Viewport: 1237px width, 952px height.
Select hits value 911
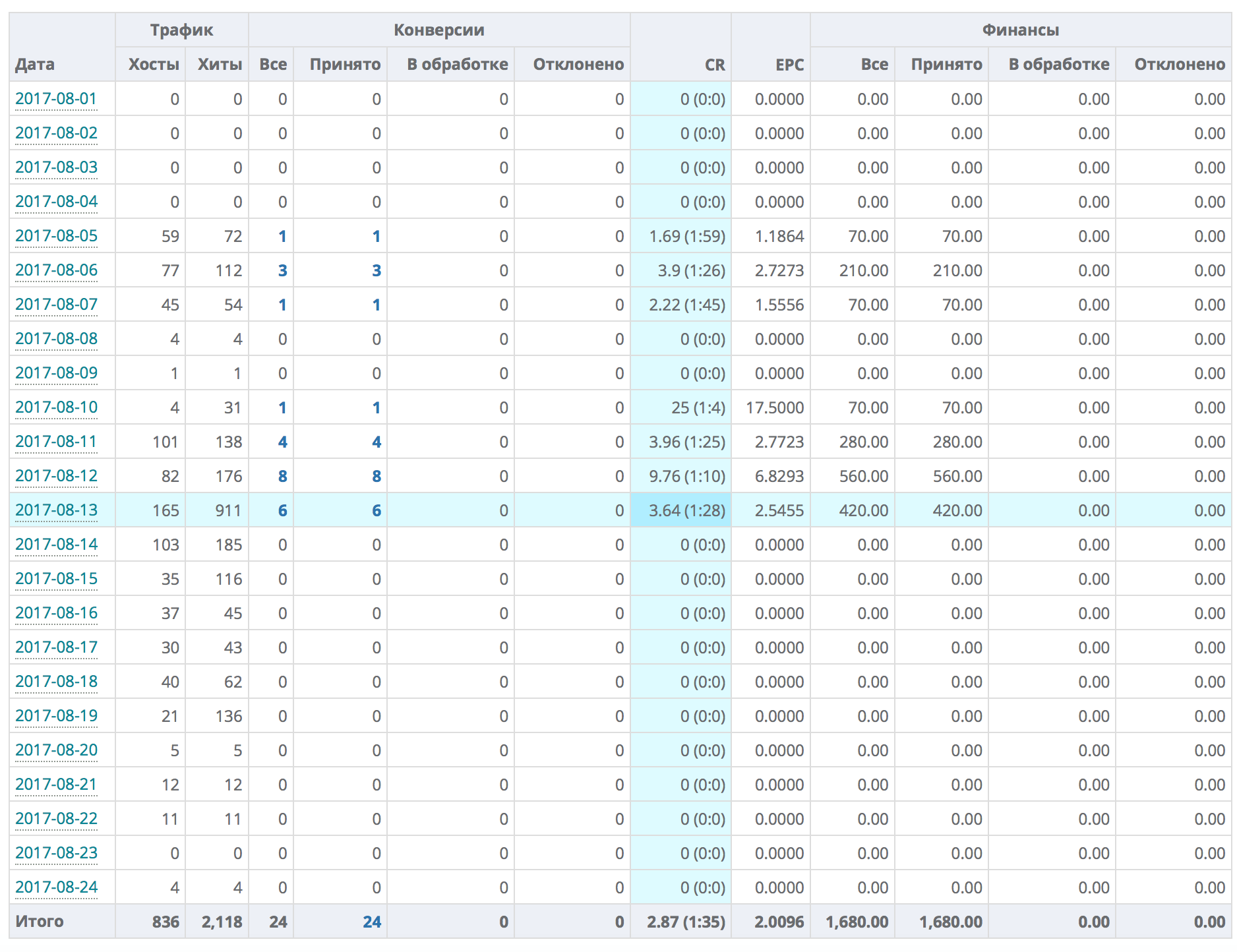[x=228, y=510]
